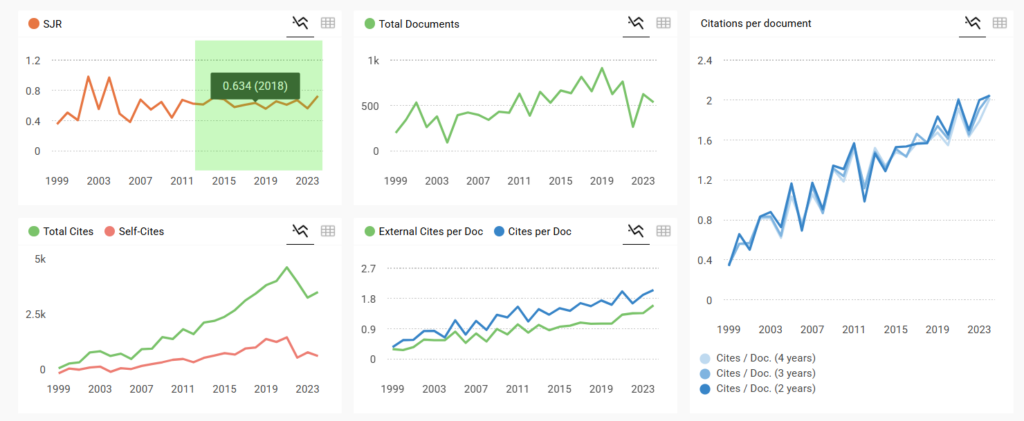Screen dimensions: 1024x421
Task: Toggle the Cites per Doc legend
Action: click(537, 231)
